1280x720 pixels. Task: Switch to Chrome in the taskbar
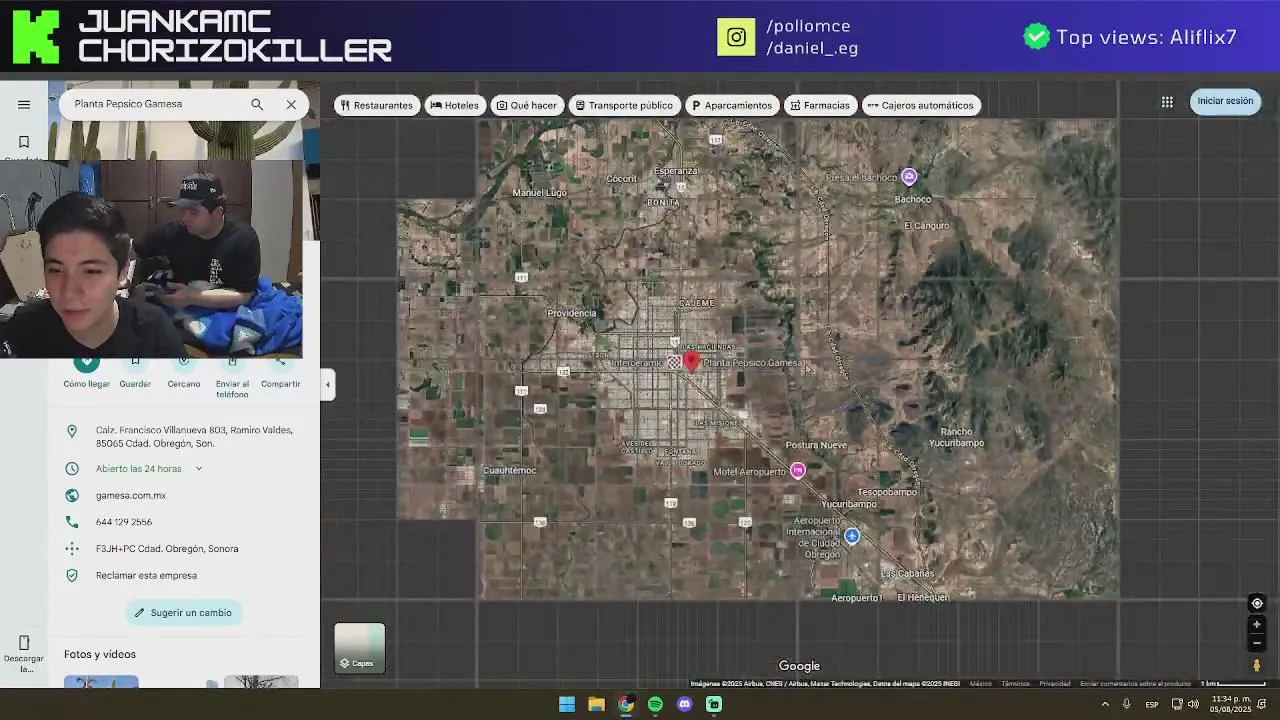coord(626,704)
